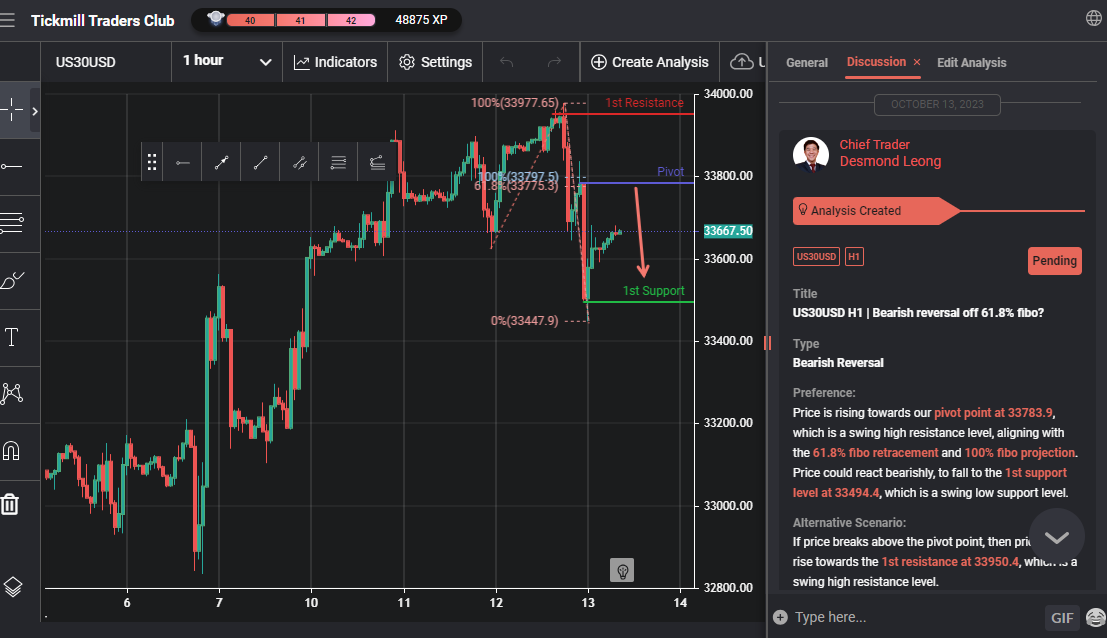
Task: Click the 100% fibo projection link
Action: click(1019, 453)
